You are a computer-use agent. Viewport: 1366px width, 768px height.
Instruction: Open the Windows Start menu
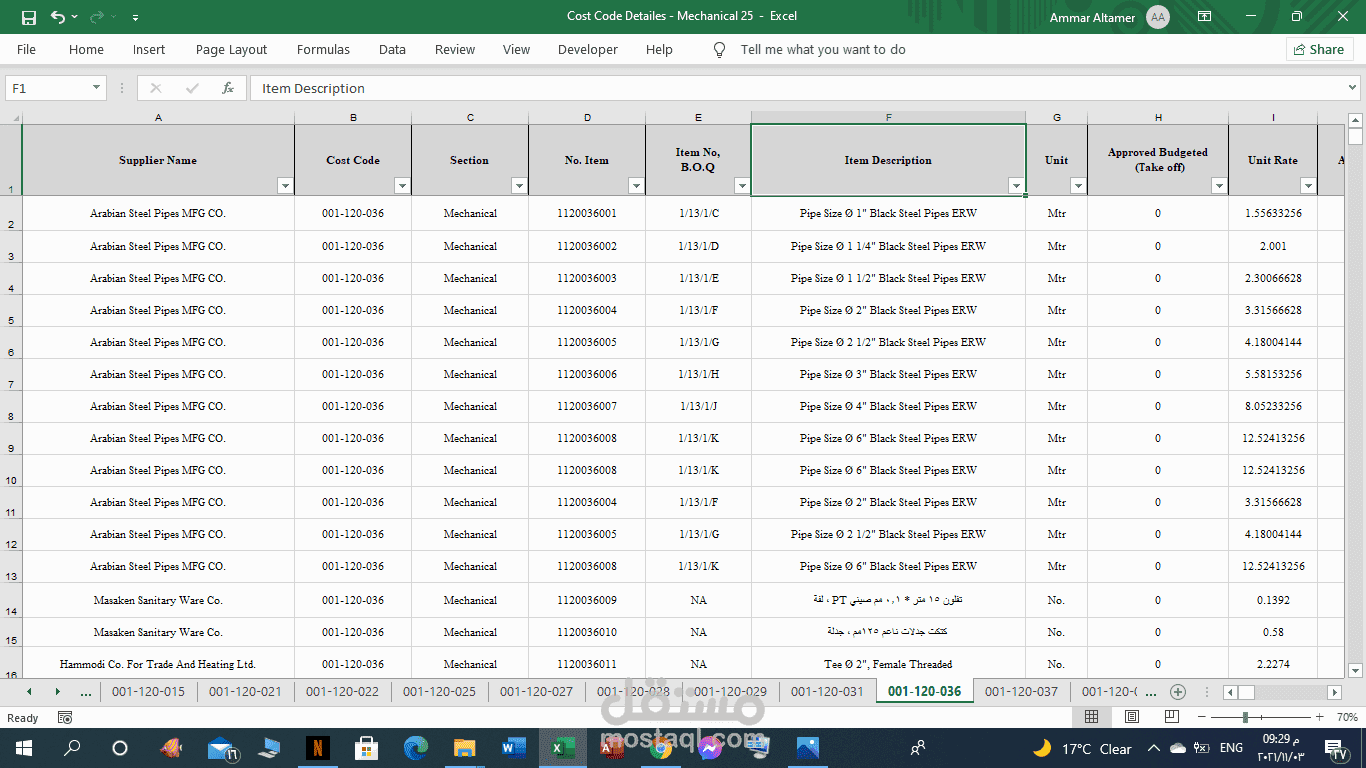click(24, 748)
